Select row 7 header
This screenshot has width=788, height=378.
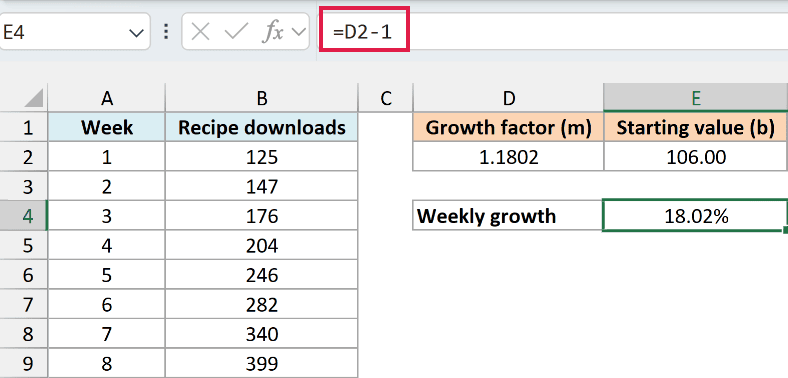click(x=24, y=305)
